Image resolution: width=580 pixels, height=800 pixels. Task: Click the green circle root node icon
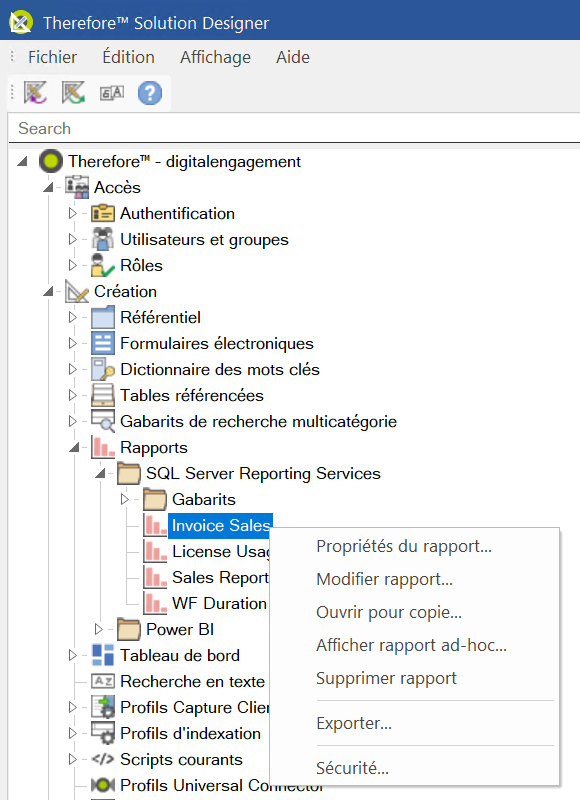[51, 161]
